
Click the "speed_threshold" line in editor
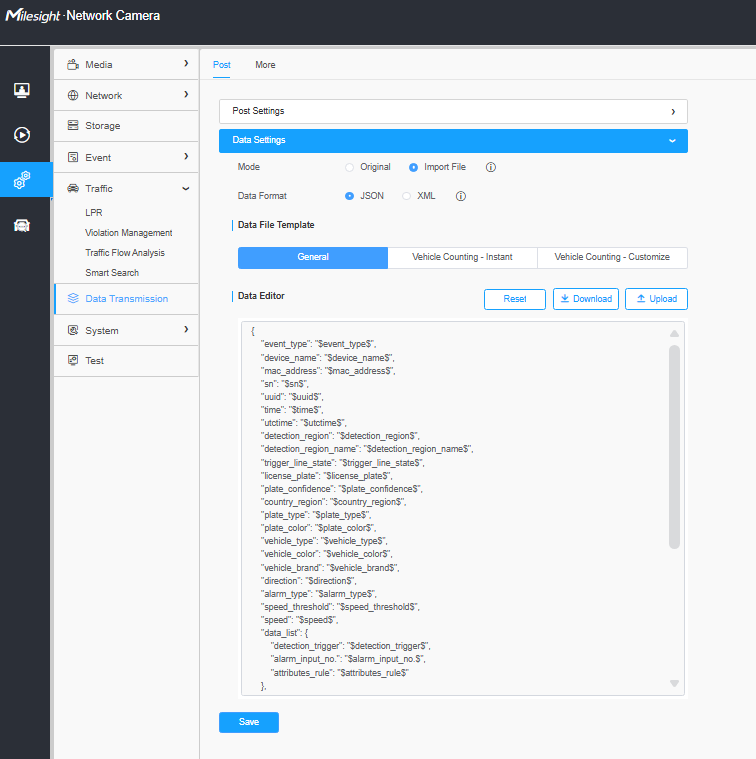(340, 607)
